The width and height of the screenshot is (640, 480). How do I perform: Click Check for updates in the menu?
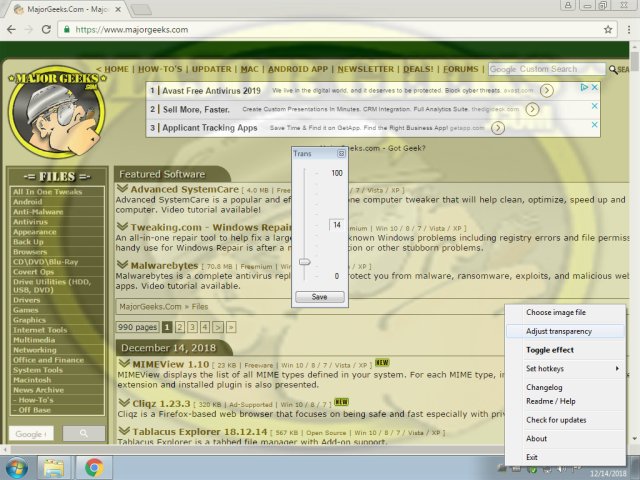coord(565,420)
